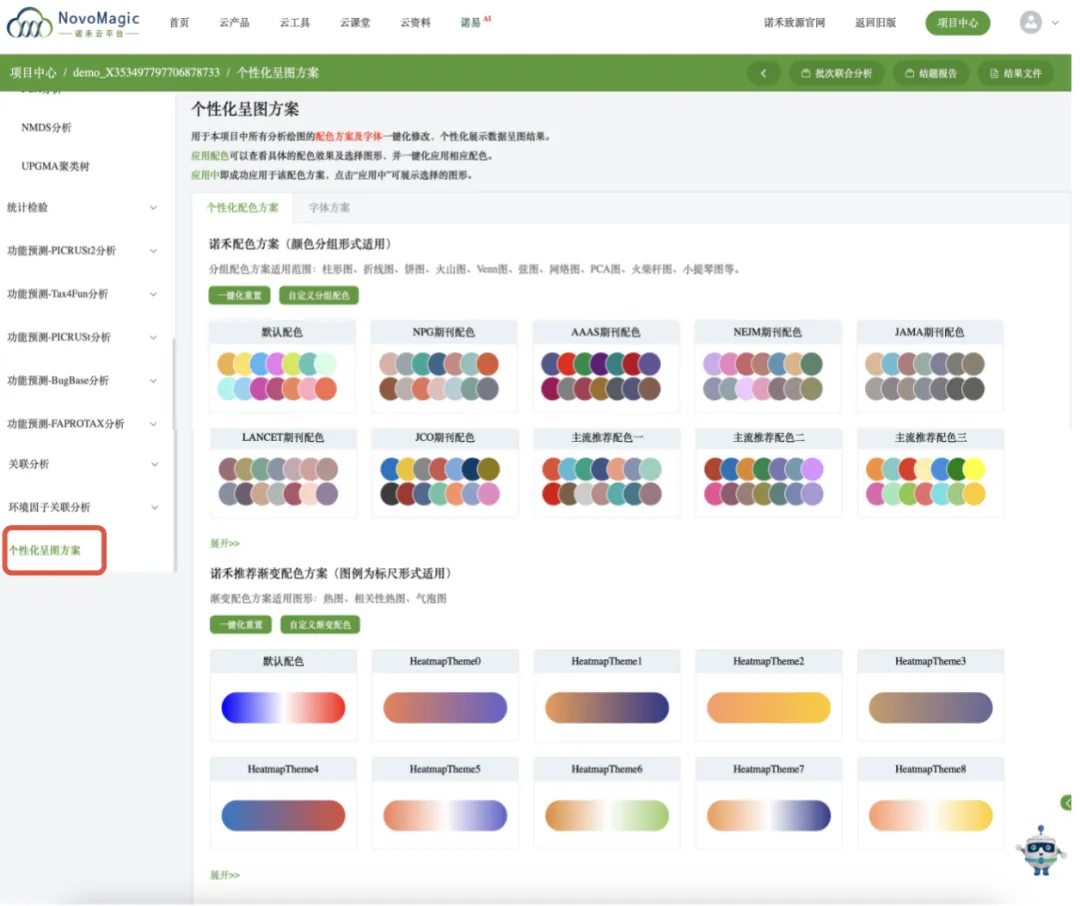Switch to the 字体方案 tab

[x=329, y=208]
